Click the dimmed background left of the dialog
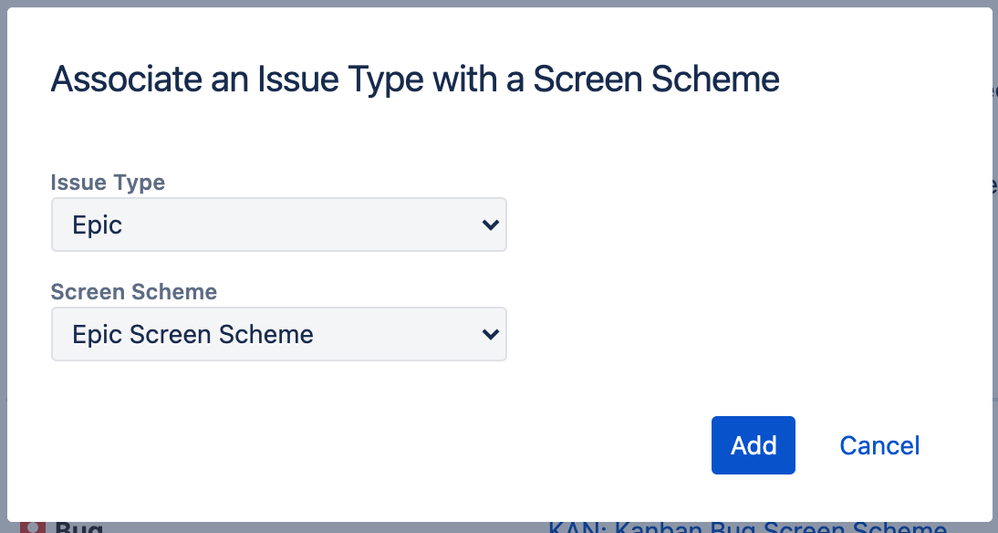Screen dimensions: 998x533 (x=3, y=260)
